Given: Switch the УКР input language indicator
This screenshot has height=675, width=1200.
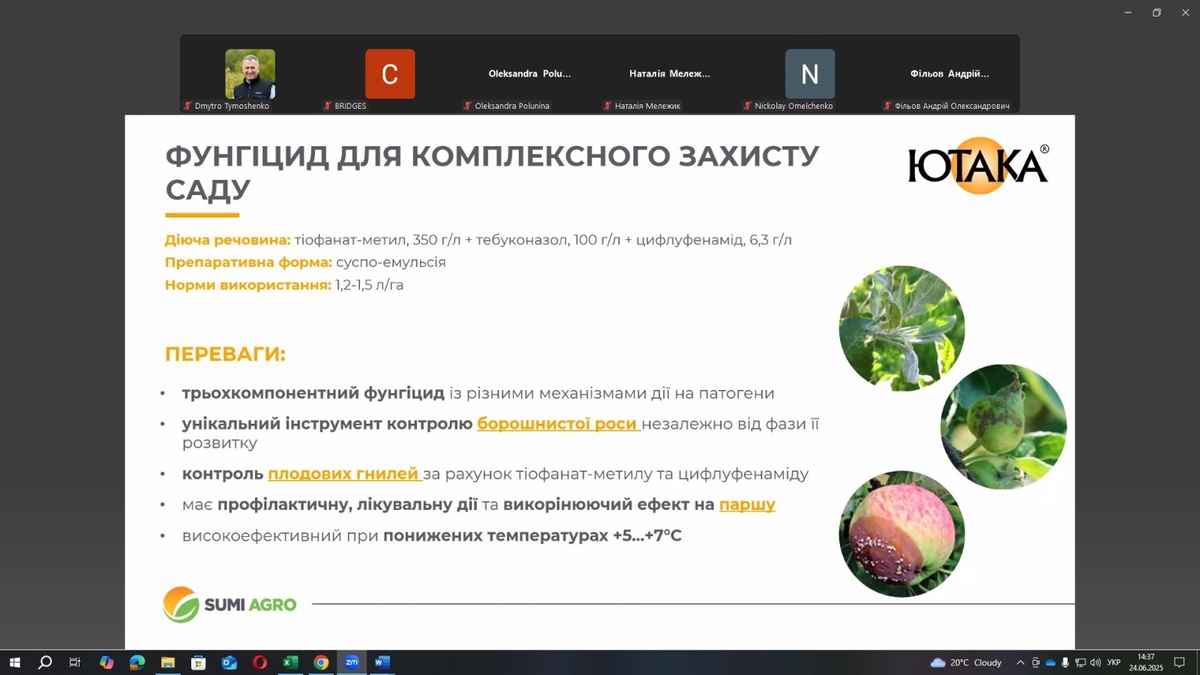Looking at the screenshot, I should (x=1114, y=662).
